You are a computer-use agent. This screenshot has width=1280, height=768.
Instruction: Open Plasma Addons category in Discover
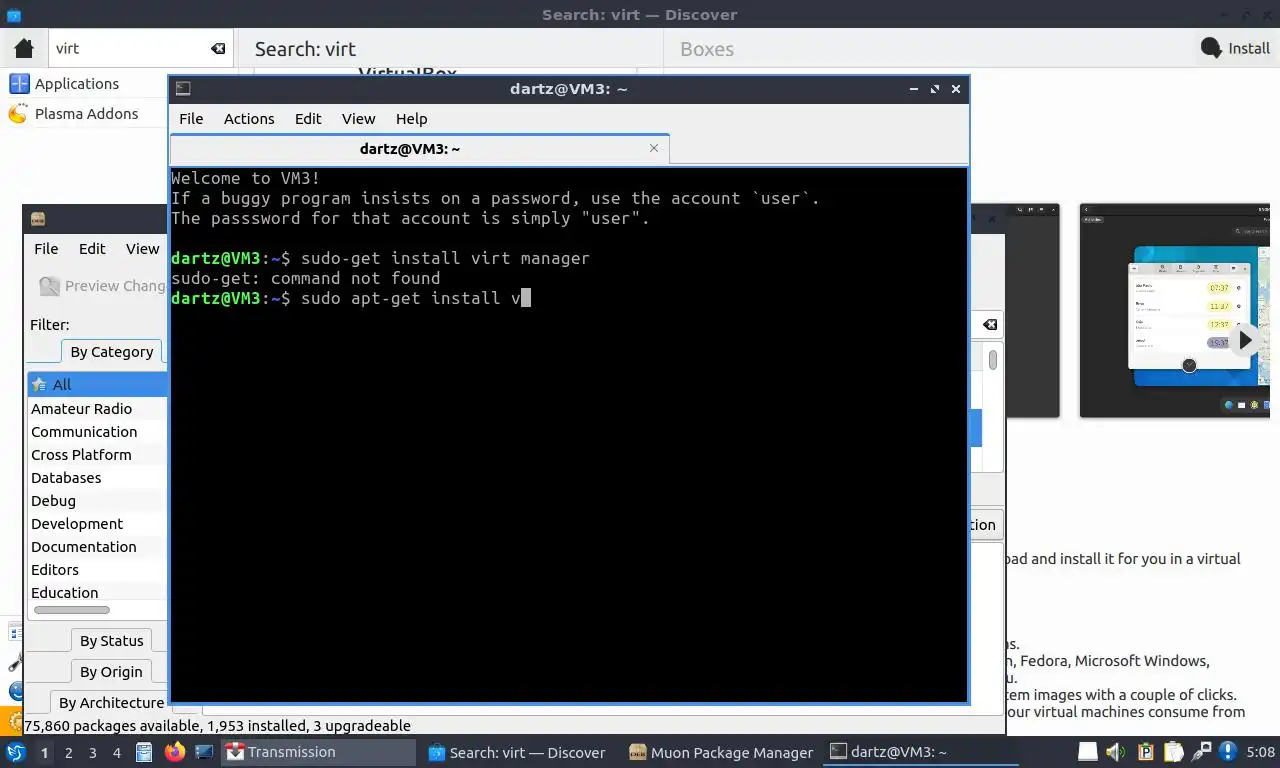[86, 114]
